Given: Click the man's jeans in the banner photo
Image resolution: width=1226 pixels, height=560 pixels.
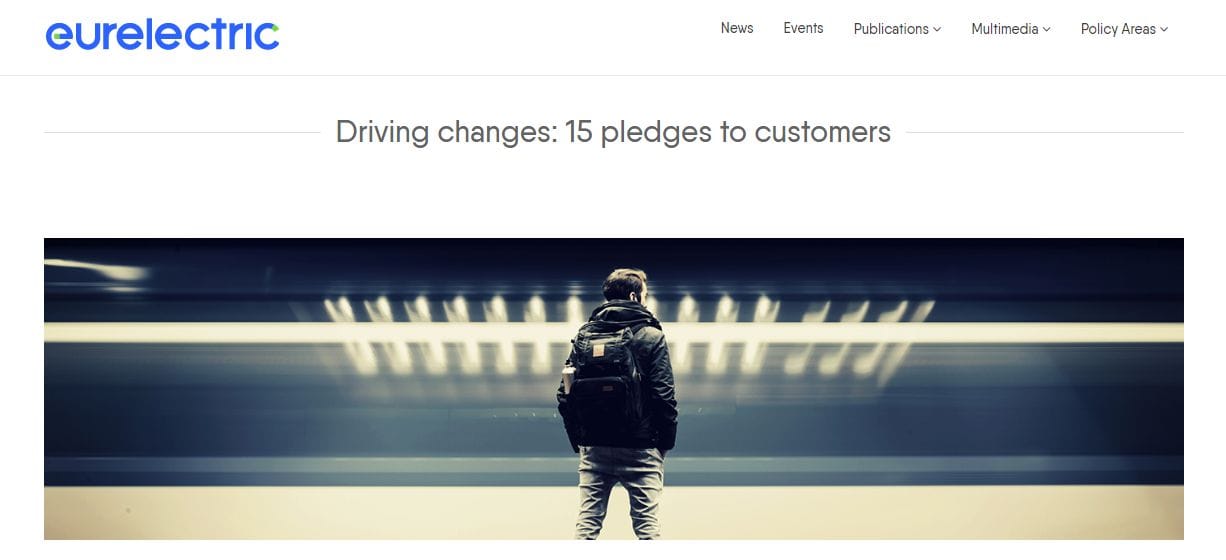Looking at the screenshot, I should tap(620, 493).
